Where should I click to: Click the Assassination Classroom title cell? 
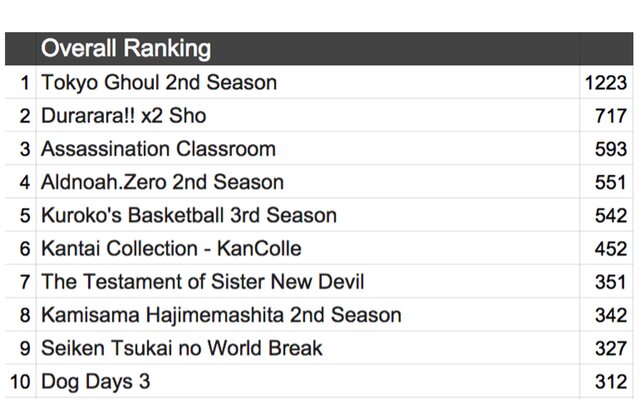point(308,149)
